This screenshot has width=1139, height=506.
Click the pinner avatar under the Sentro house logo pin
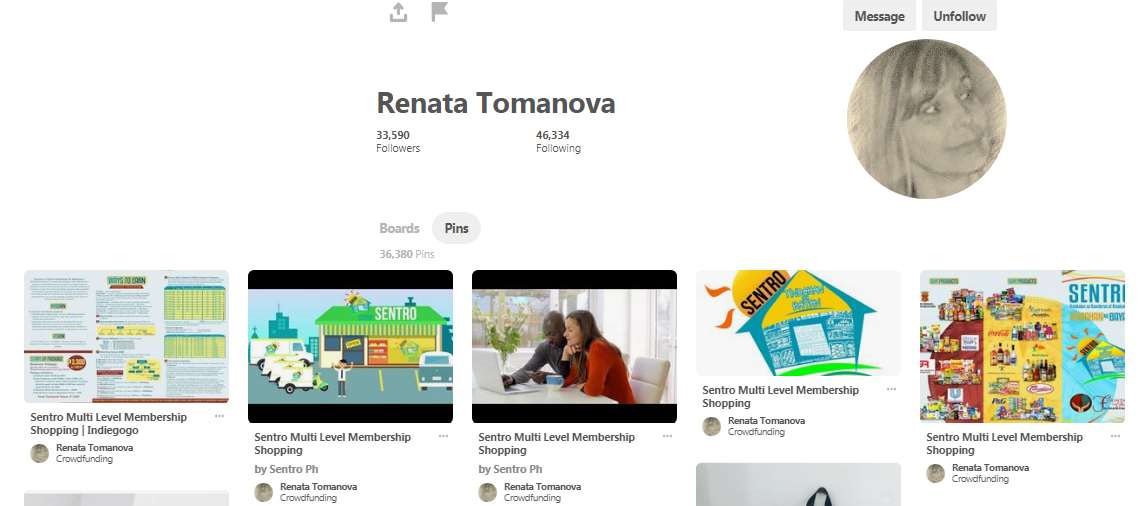712,426
